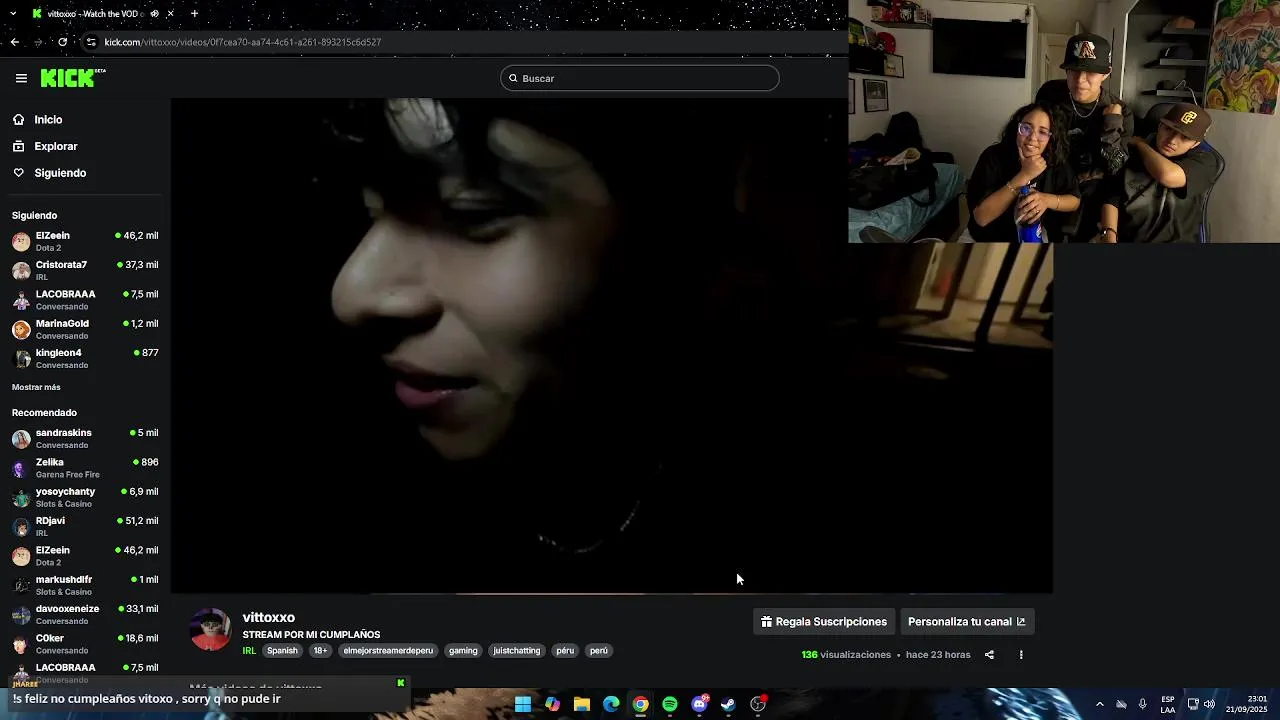Open sandraskins recommended channel
The image size is (1280, 720).
[x=85, y=438]
